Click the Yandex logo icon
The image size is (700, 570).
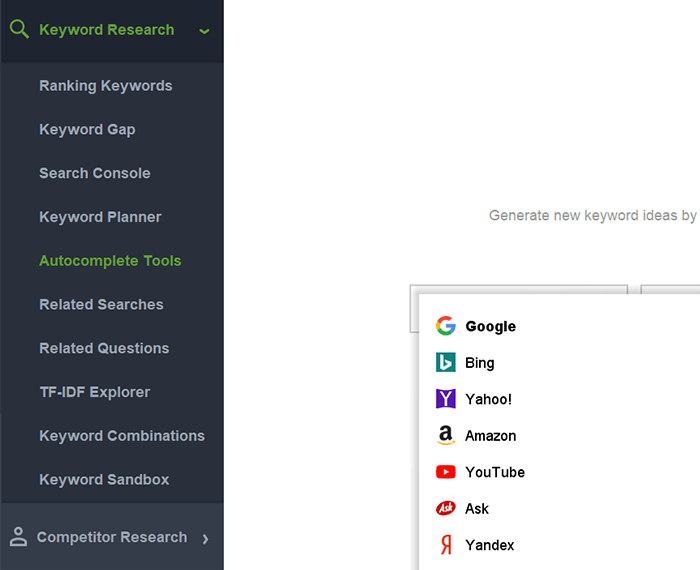446,545
